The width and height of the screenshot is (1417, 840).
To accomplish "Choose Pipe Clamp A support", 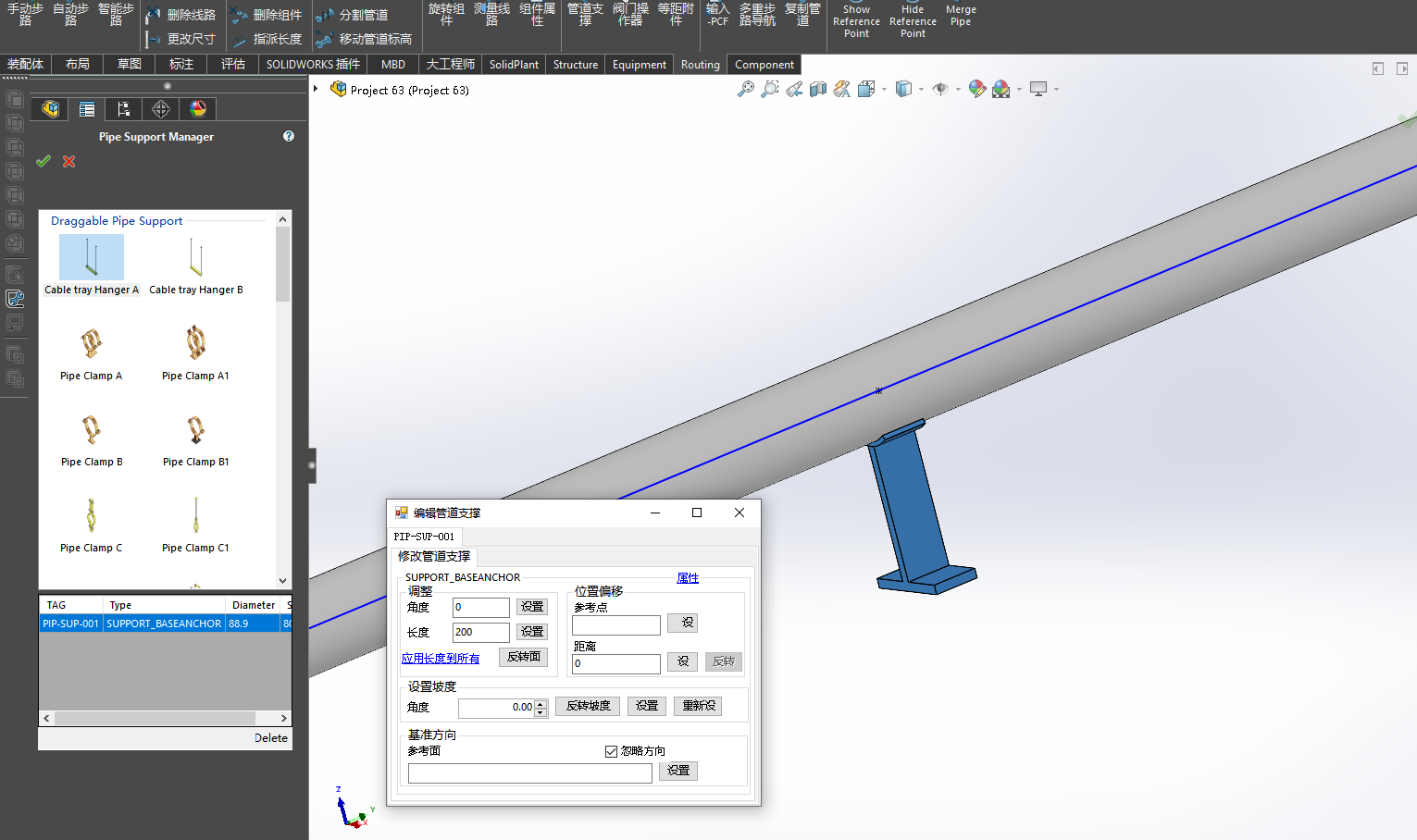I will click(x=91, y=352).
